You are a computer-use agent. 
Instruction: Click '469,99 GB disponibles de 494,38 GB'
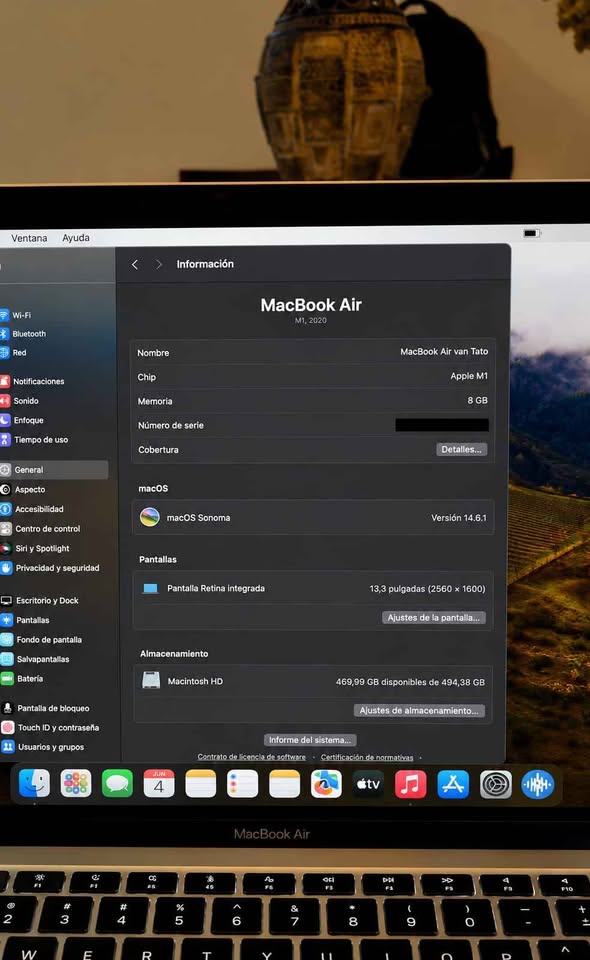tap(410, 682)
